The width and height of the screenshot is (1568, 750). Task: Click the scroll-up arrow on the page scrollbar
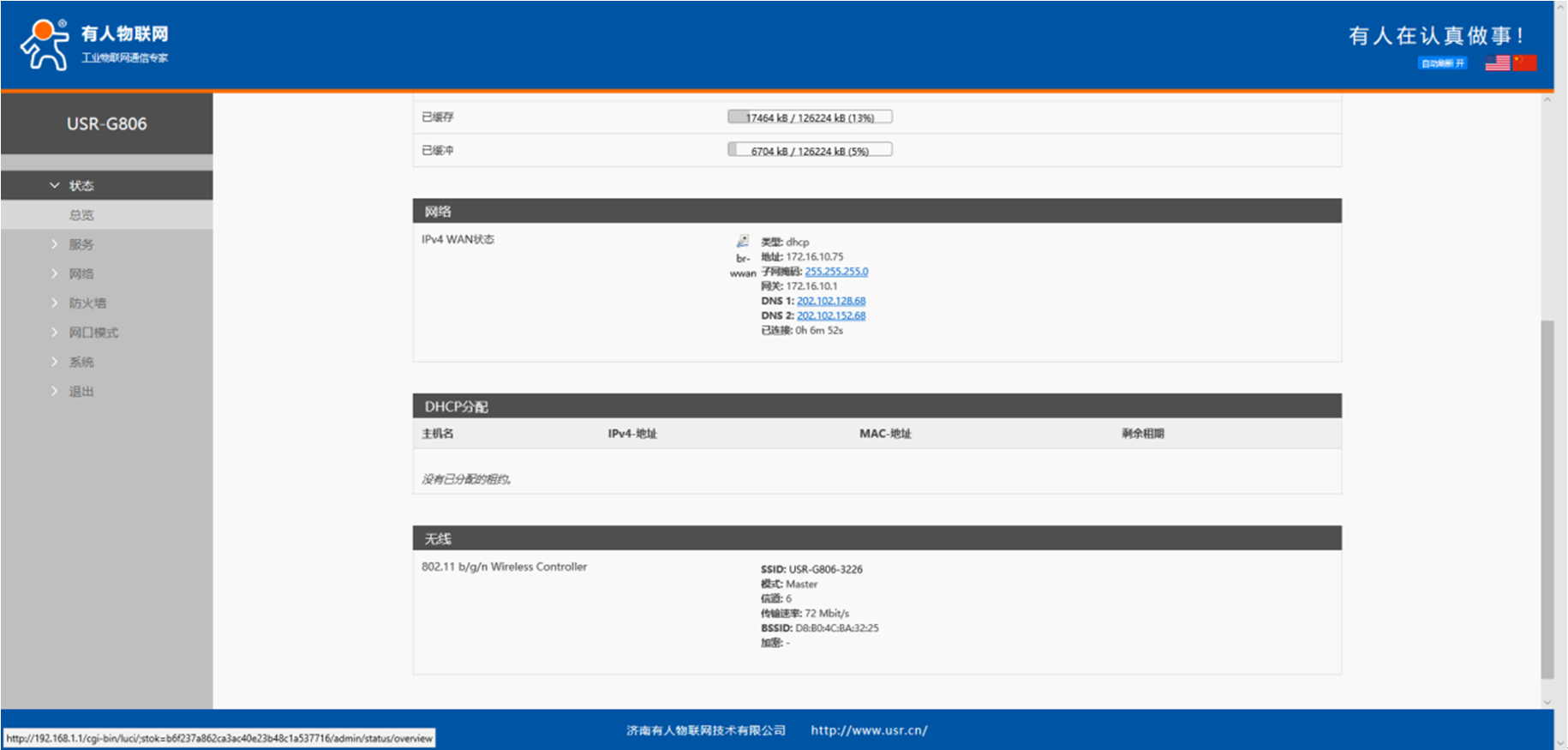[x=1547, y=100]
